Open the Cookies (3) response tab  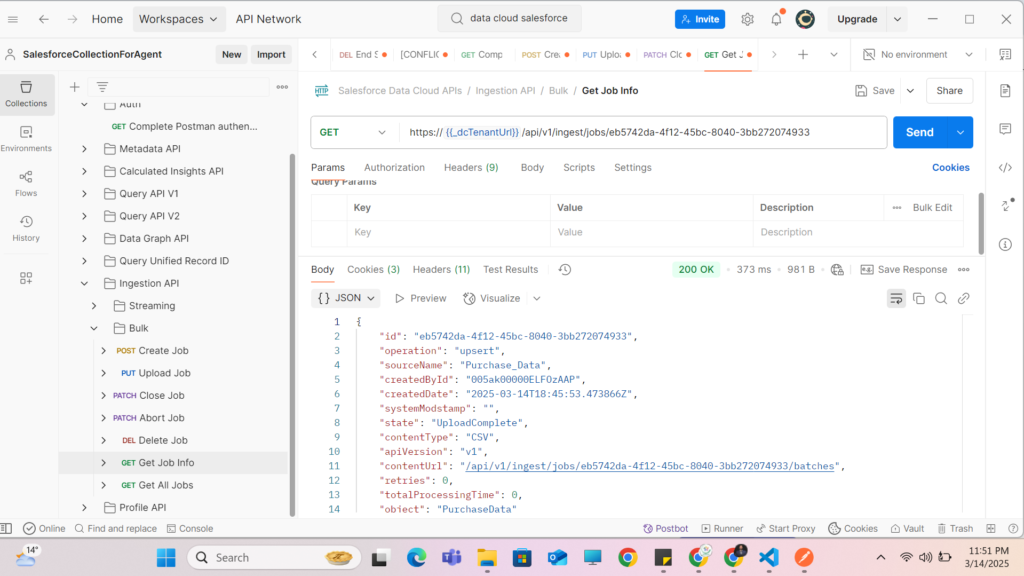pos(374,269)
